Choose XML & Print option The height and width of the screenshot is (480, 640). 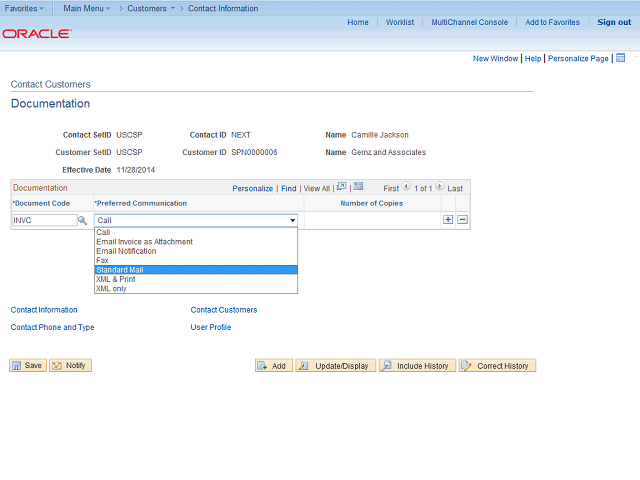coord(196,279)
